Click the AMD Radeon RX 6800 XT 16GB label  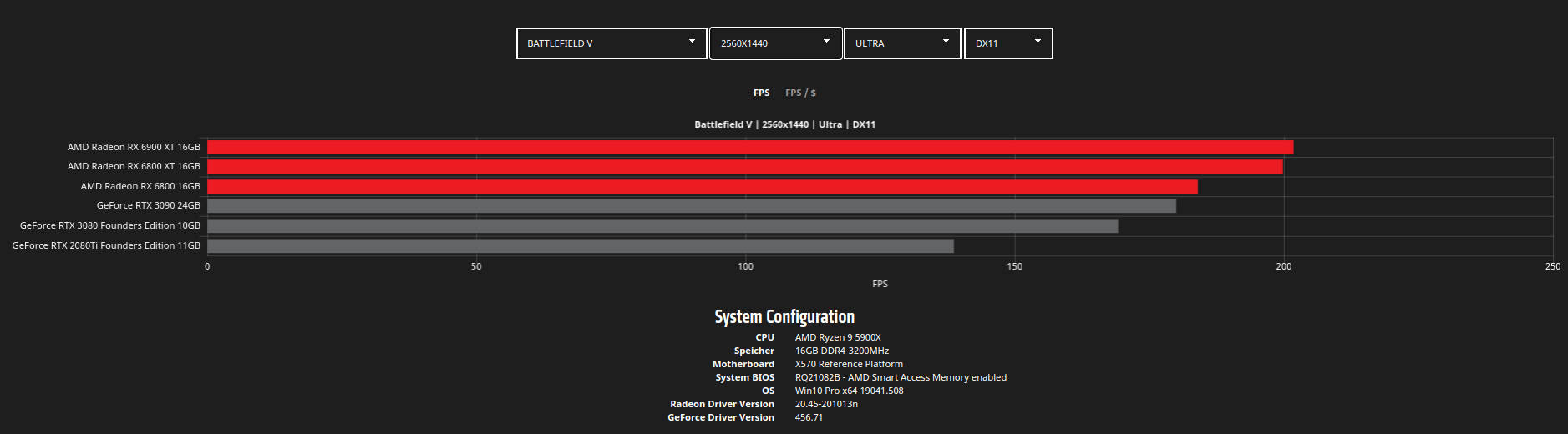(134, 167)
